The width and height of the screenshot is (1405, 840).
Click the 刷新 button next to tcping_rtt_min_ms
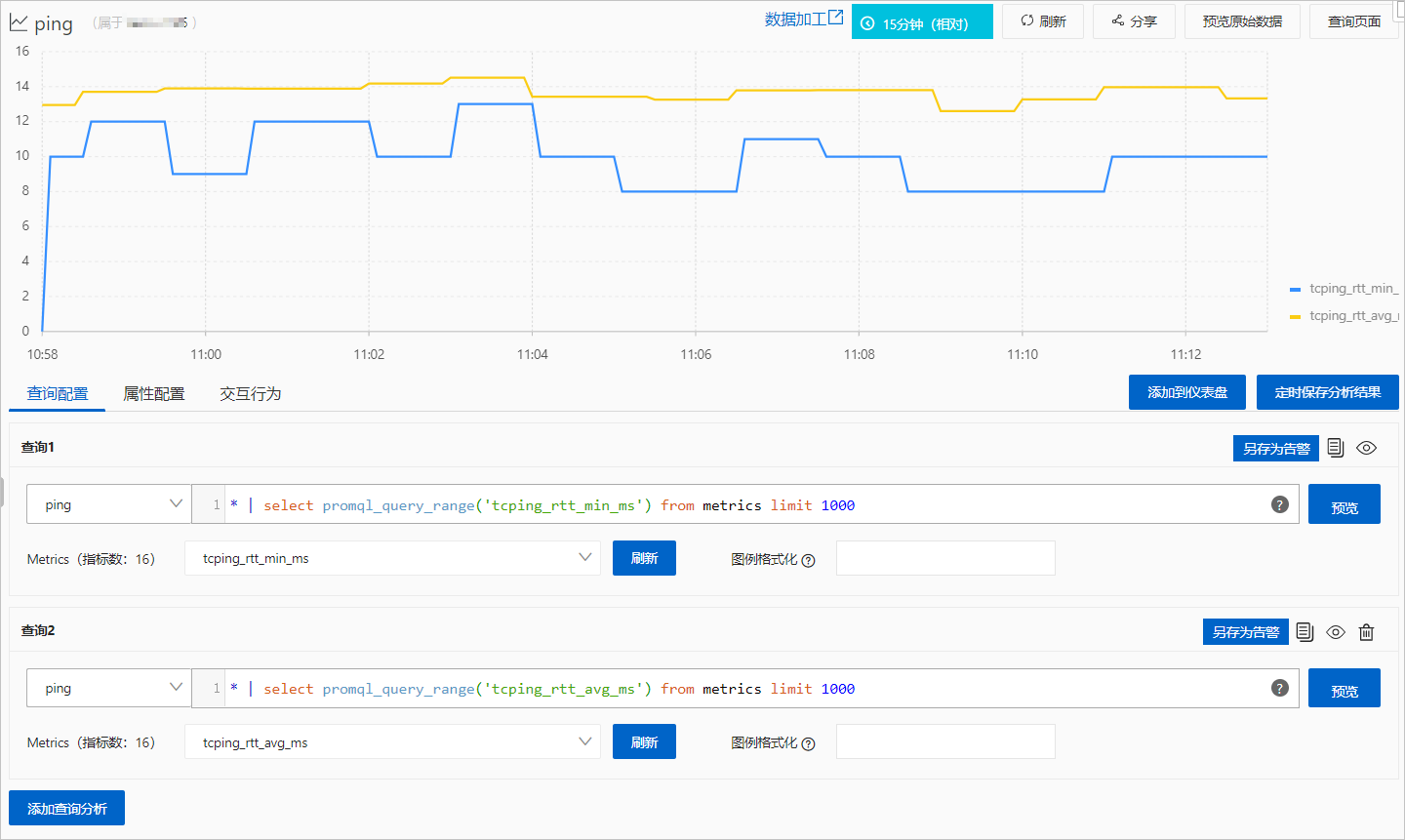[644, 558]
